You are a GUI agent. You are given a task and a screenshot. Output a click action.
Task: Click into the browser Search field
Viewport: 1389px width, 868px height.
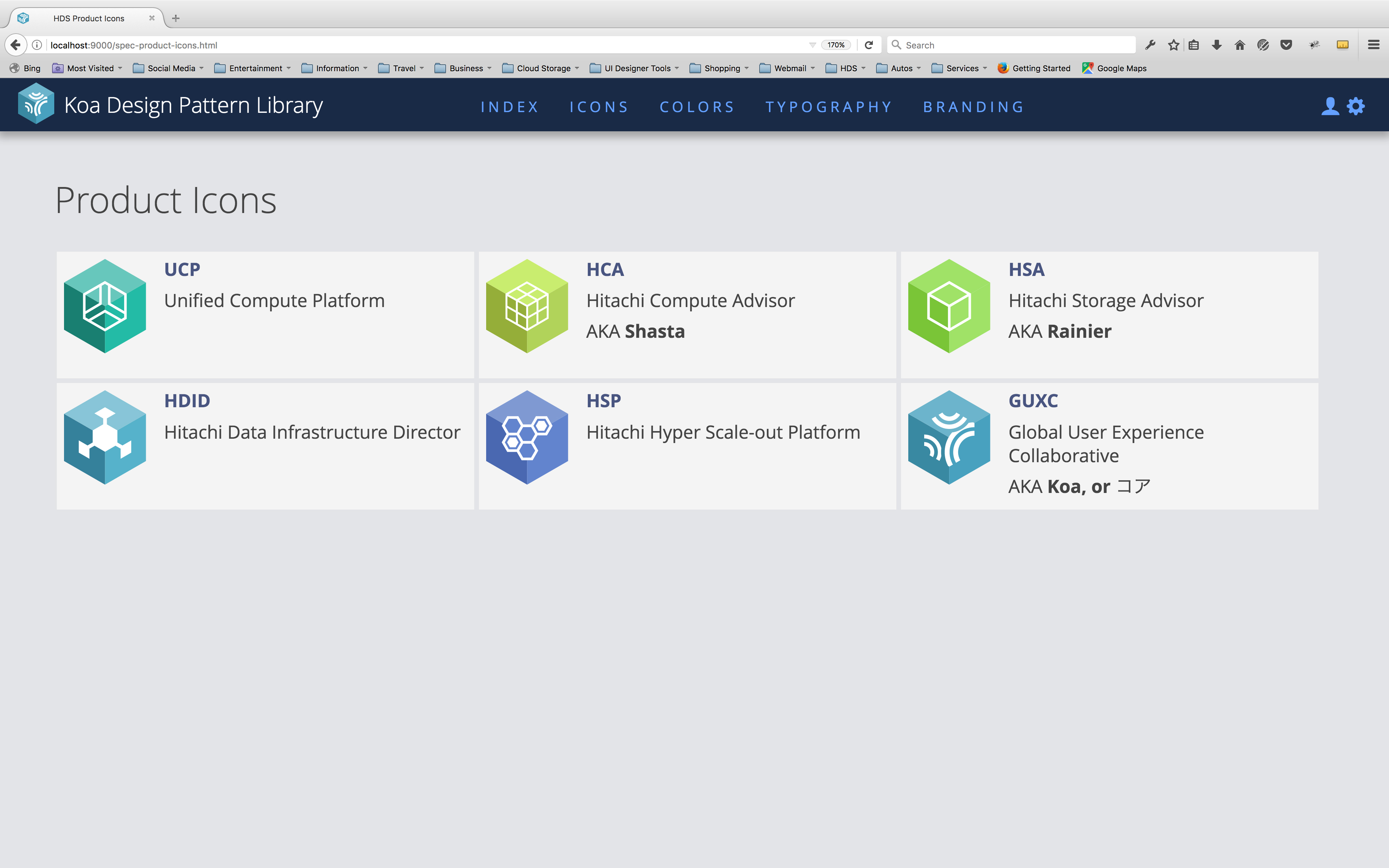pos(1011,45)
